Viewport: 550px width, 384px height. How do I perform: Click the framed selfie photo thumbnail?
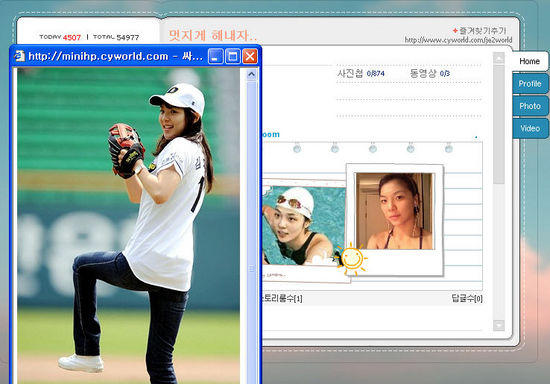tap(395, 211)
